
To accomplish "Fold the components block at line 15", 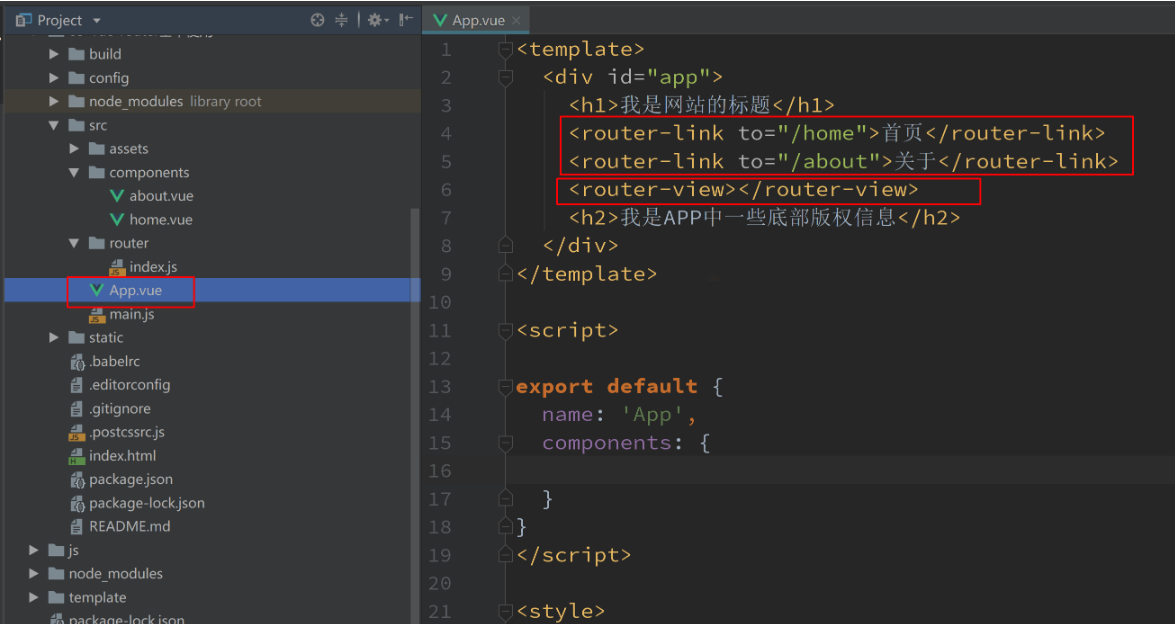I will pyautogui.click(x=506, y=443).
